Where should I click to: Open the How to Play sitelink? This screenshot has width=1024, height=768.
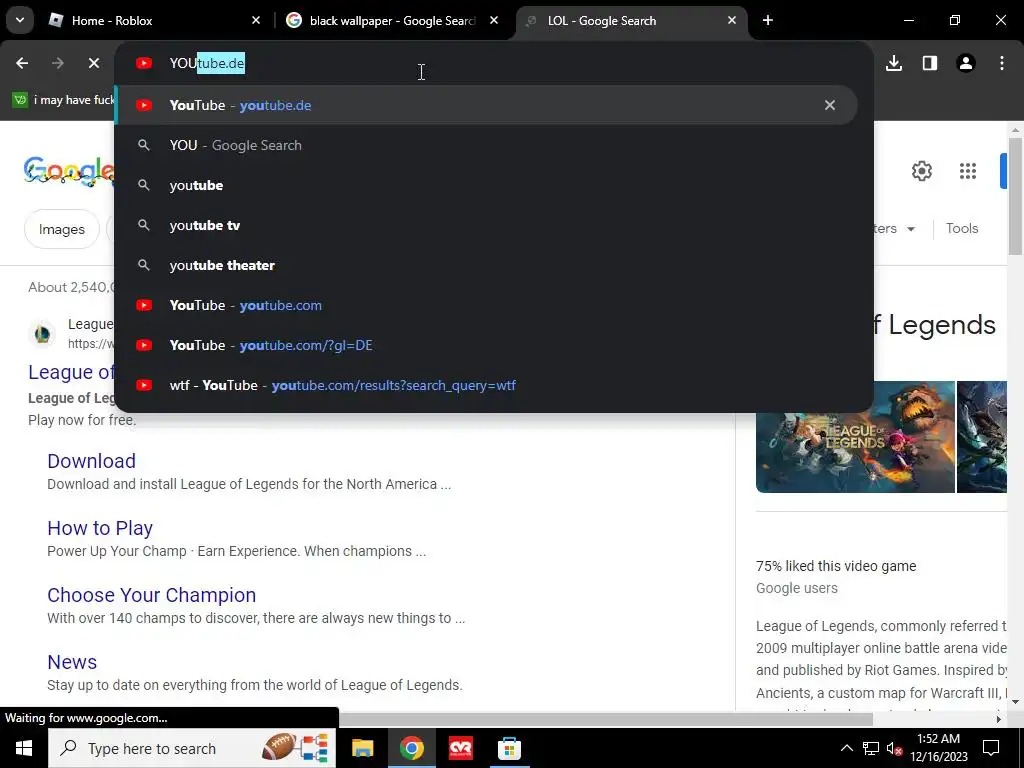point(100,528)
